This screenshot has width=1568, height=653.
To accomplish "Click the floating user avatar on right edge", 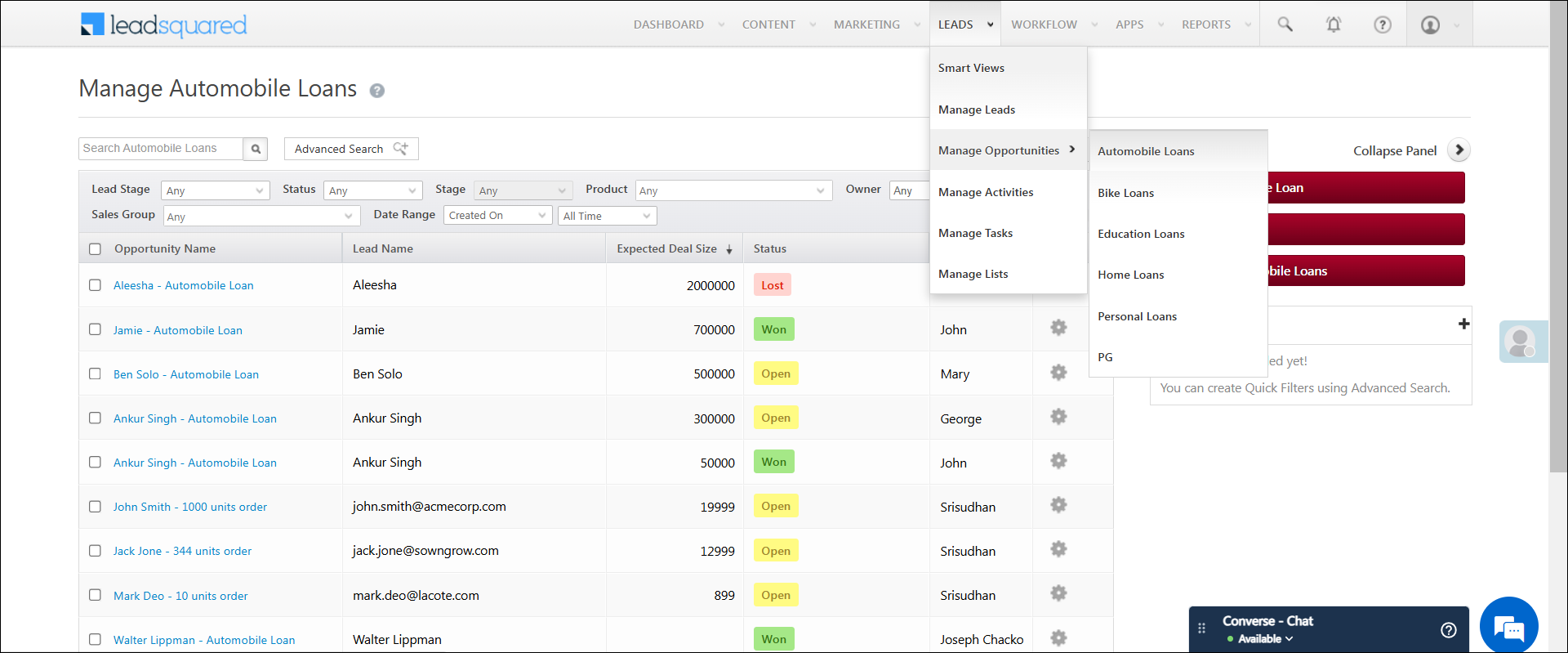I will 1521,342.
